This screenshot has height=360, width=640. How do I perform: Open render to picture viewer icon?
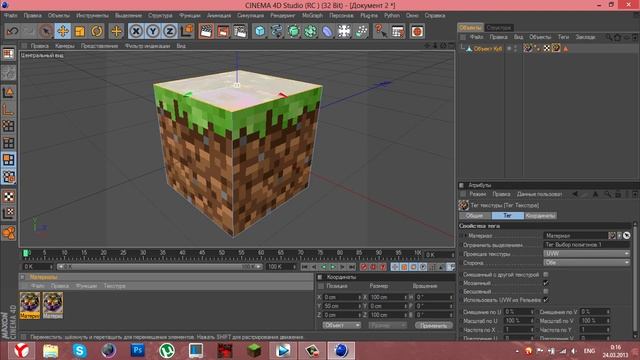(223, 31)
